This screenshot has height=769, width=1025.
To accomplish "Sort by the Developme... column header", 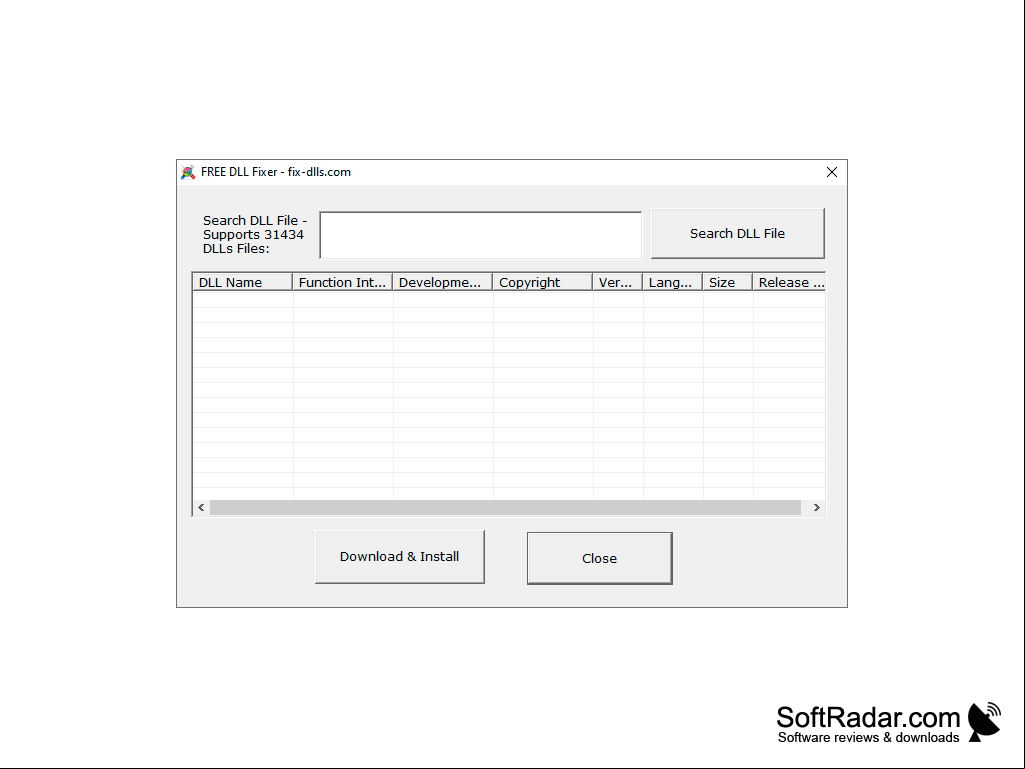I will [442, 282].
